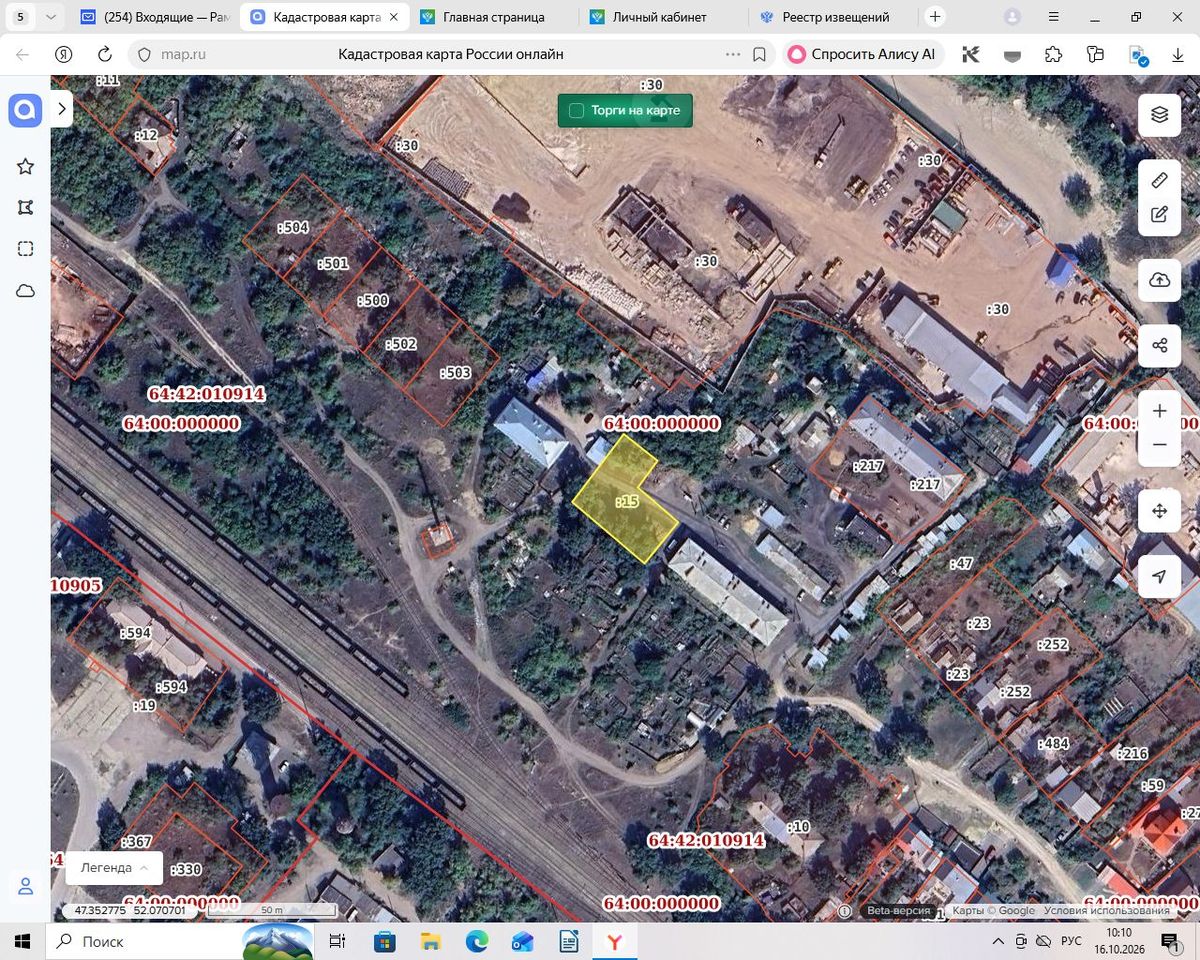The height and width of the screenshot is (960, 1200).
Task: Activate the pan/move map tool
Action: point(1160,511)
